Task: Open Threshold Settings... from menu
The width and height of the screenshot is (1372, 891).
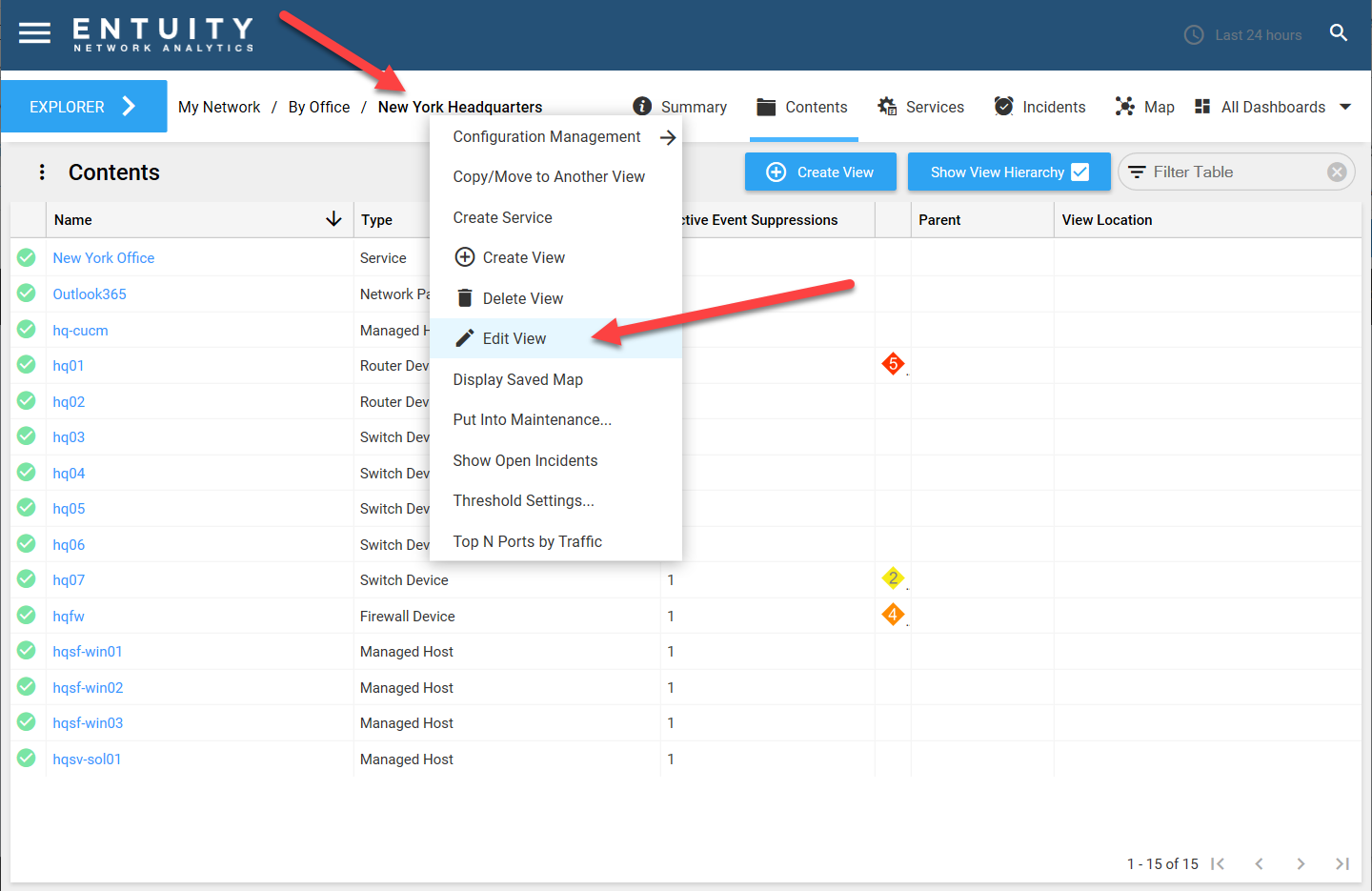Action: [523, 500]
